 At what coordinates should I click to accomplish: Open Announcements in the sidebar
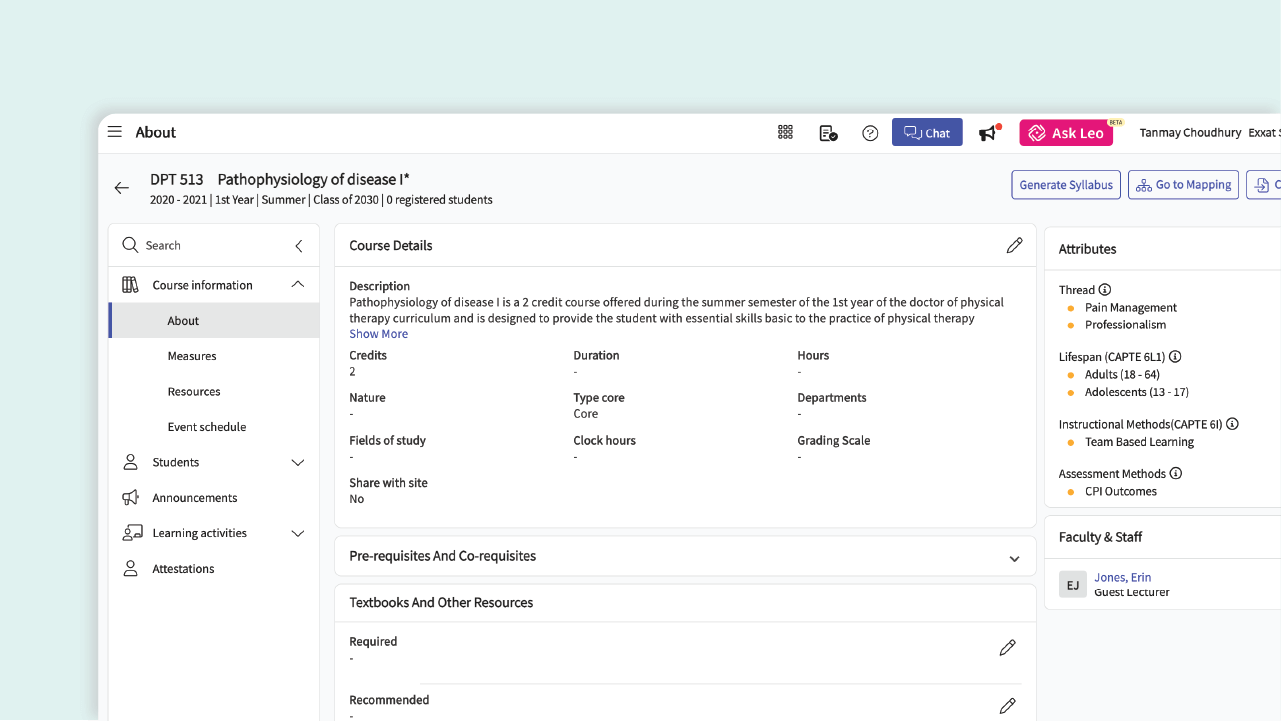195,498
